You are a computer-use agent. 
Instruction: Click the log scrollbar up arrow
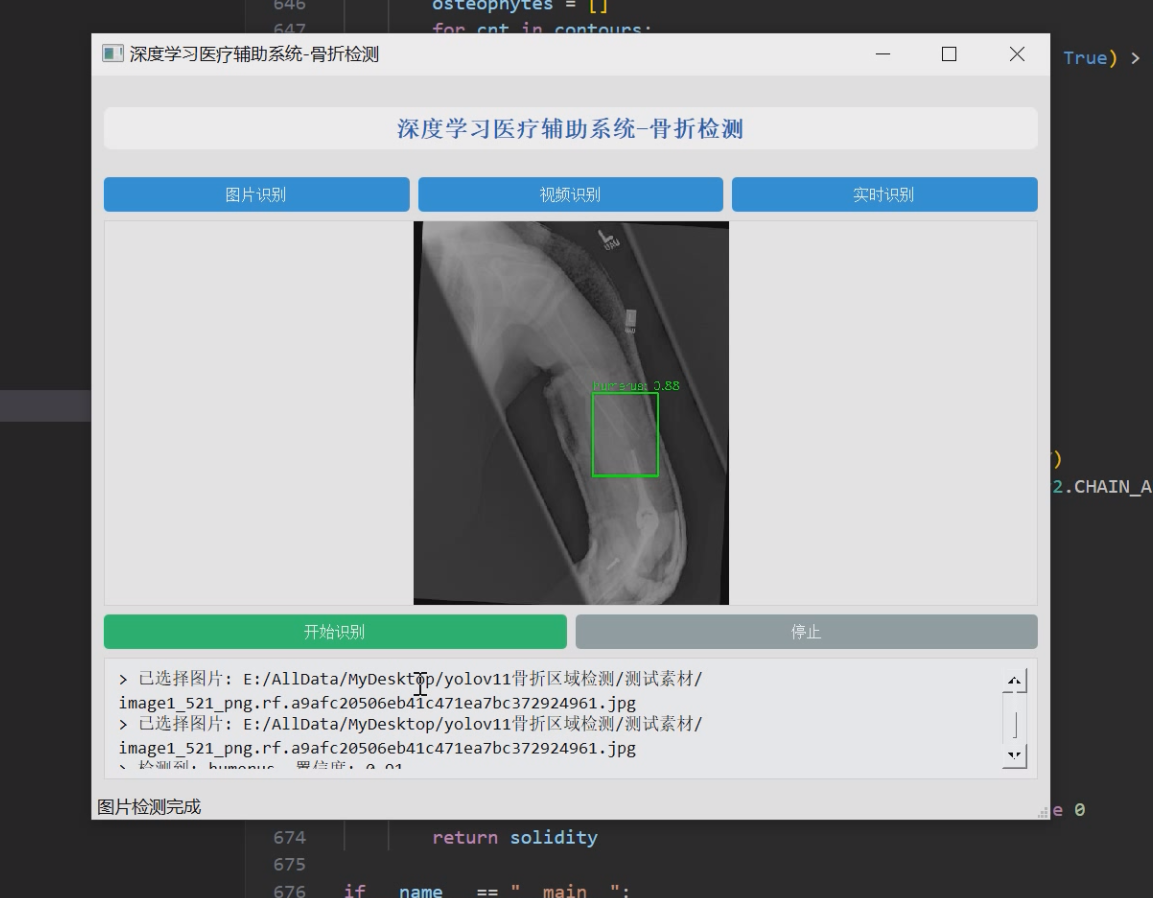(1014, 681)
